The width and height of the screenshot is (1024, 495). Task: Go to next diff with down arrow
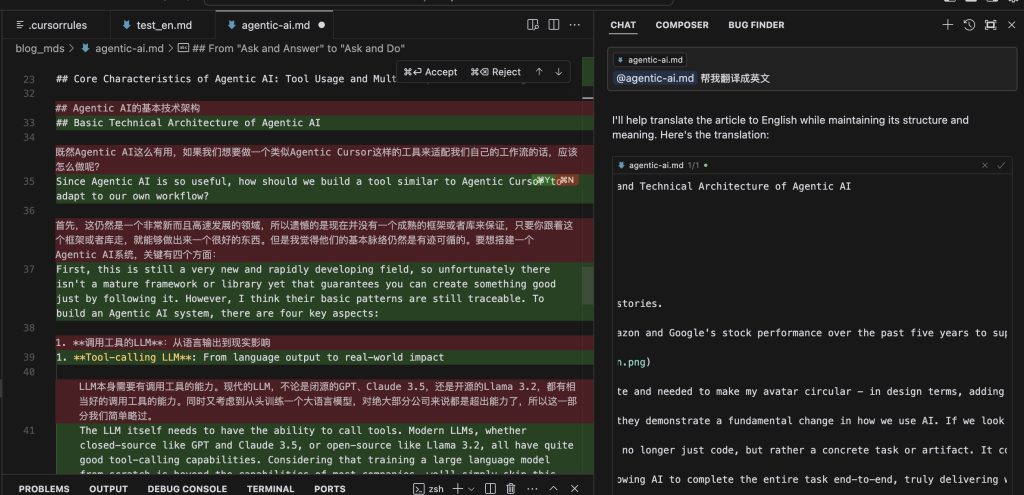tap(558, 72)
